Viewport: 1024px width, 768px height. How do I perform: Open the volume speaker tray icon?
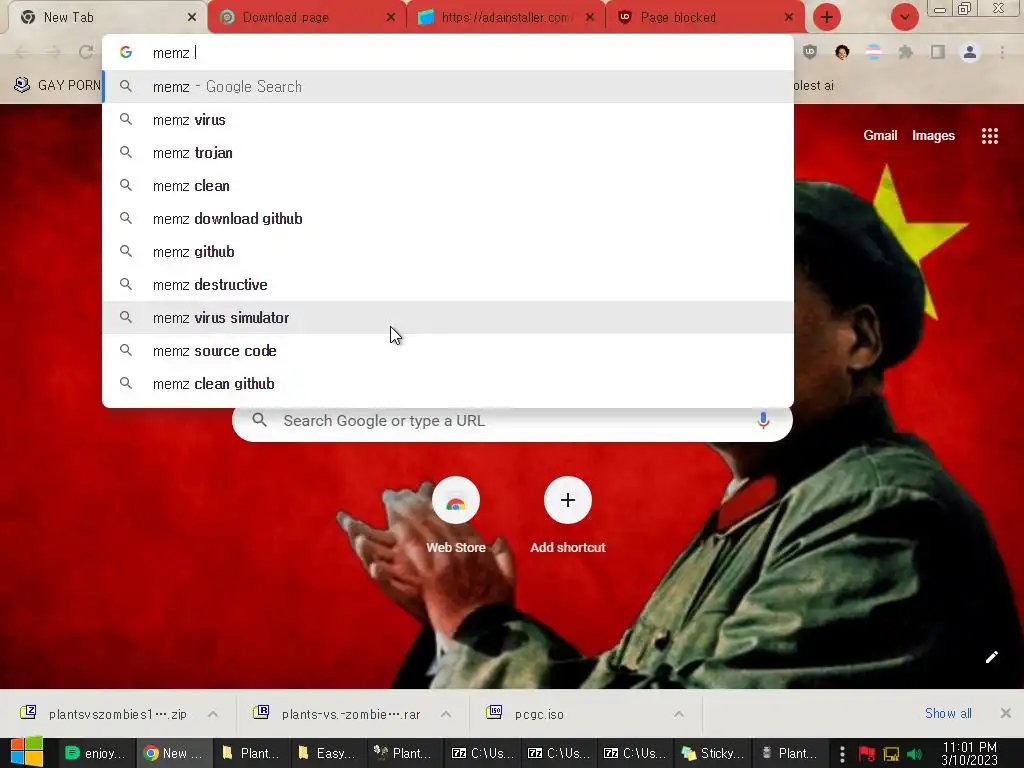[x=914, y=754]
